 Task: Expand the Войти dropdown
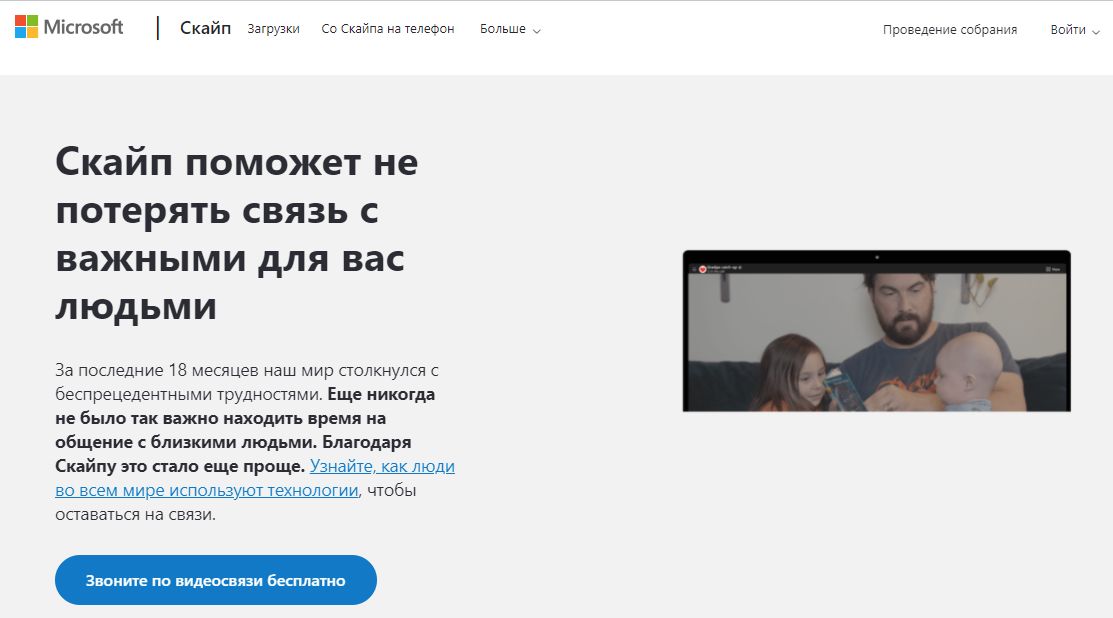(1075, 30)
